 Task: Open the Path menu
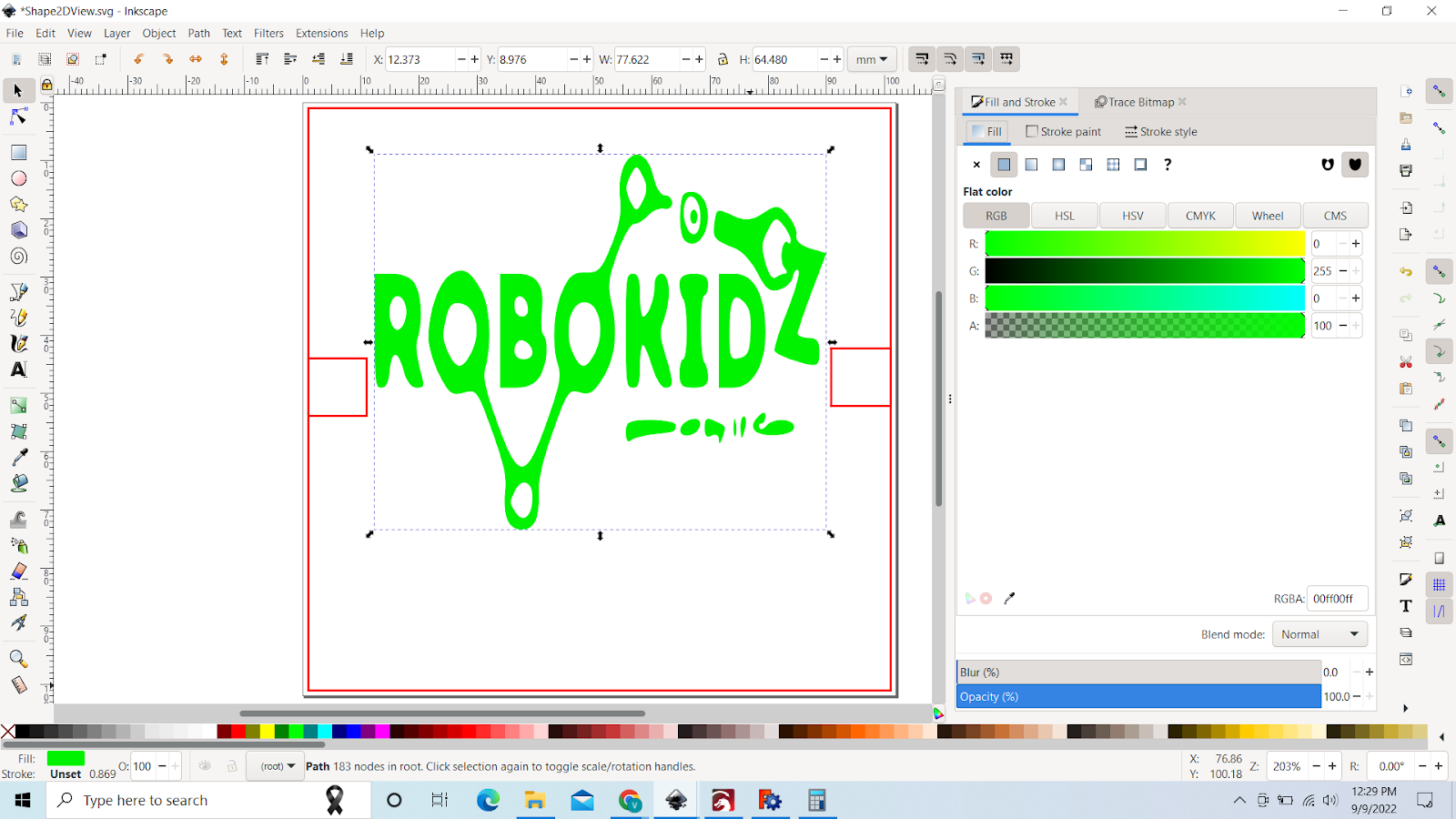[198, 33]
